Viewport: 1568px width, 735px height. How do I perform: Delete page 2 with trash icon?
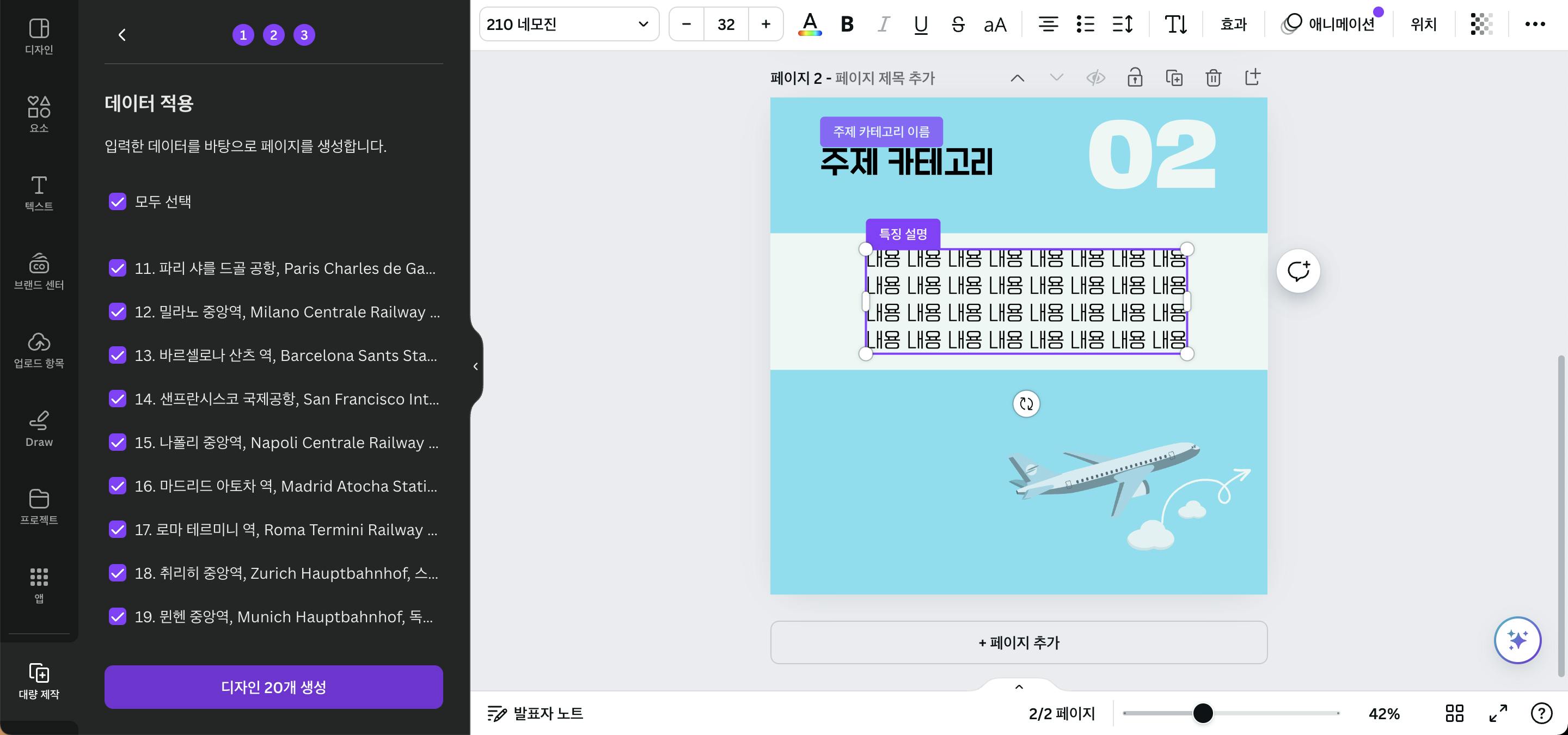click(x=1213, y=78)
